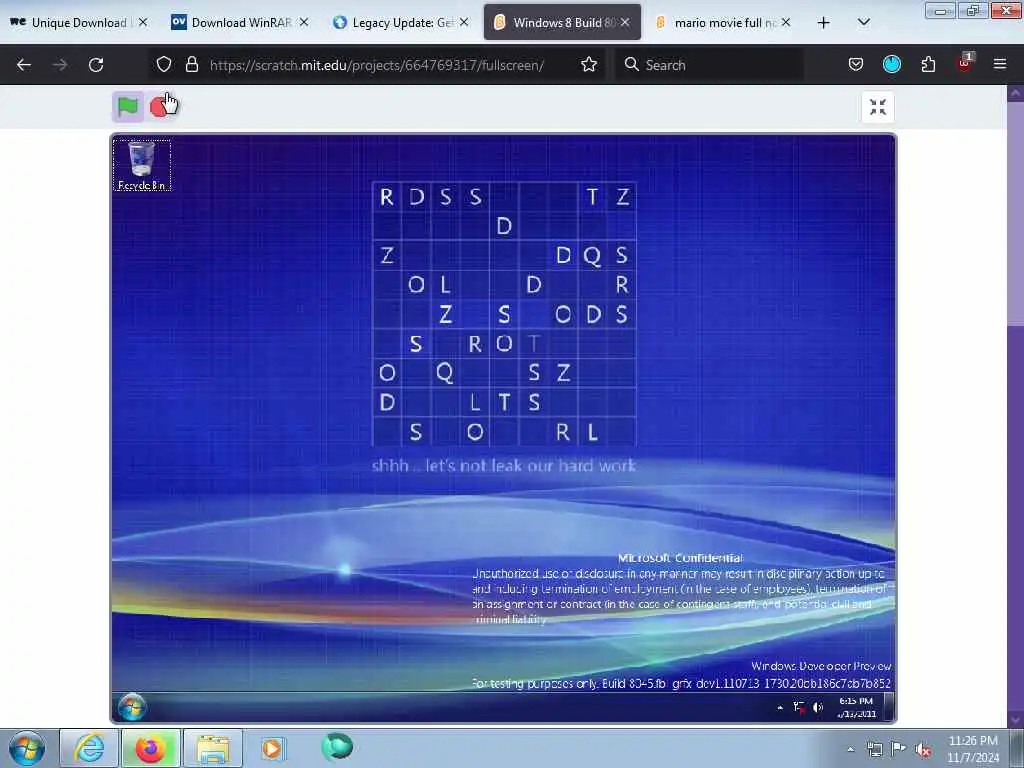This screenshot has width=1024, height=768.
Task: Click the forward navigation arrow
Action: 60,65
